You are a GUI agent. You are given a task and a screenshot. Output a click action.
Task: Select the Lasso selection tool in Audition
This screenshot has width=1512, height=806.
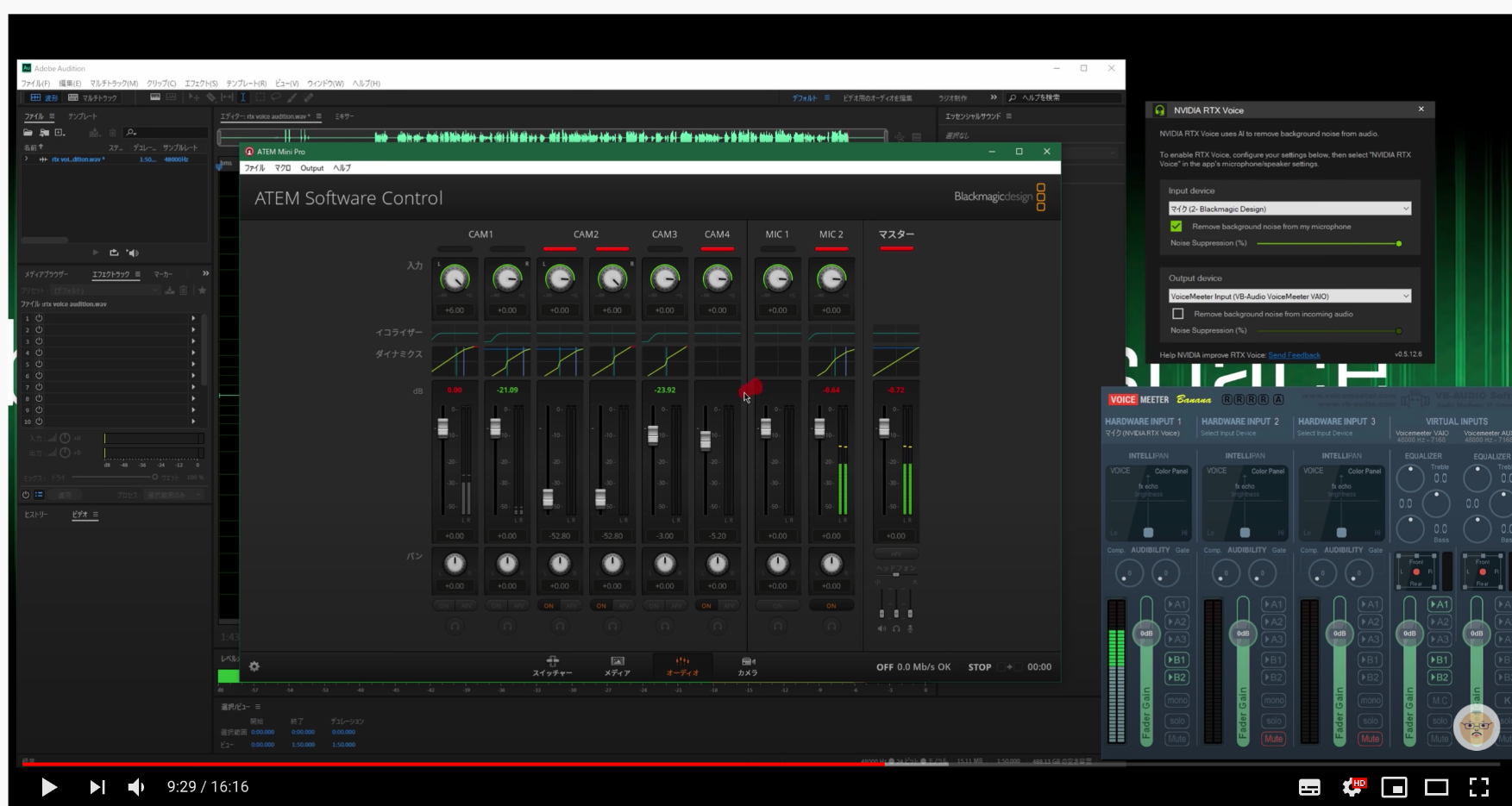pyautogui.click(x=276, y=97)
